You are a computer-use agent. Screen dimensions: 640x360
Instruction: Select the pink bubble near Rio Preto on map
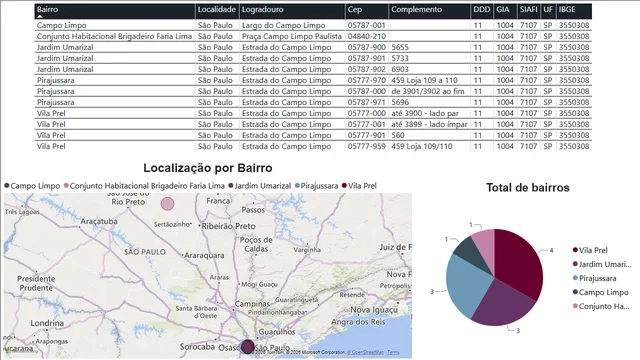167,204
